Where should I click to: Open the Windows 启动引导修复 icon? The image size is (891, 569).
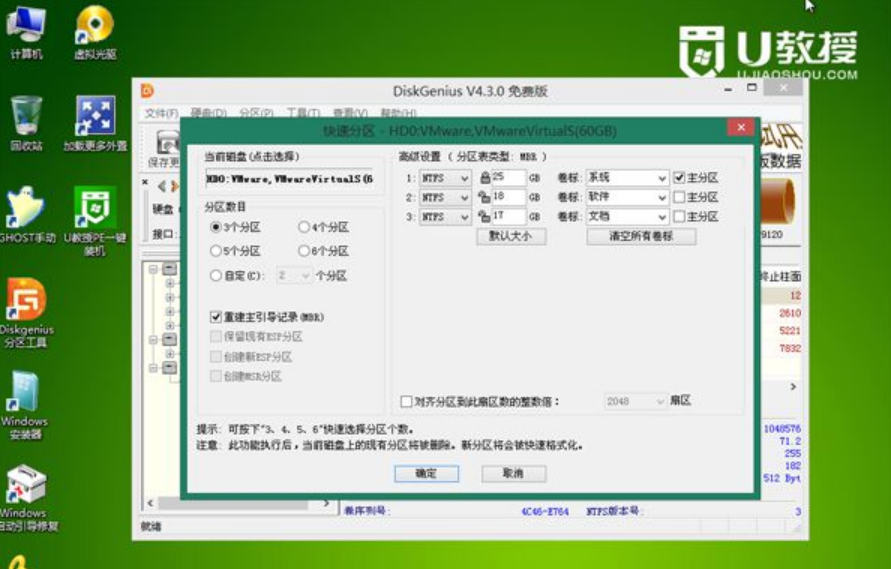[x=26, y=498]
